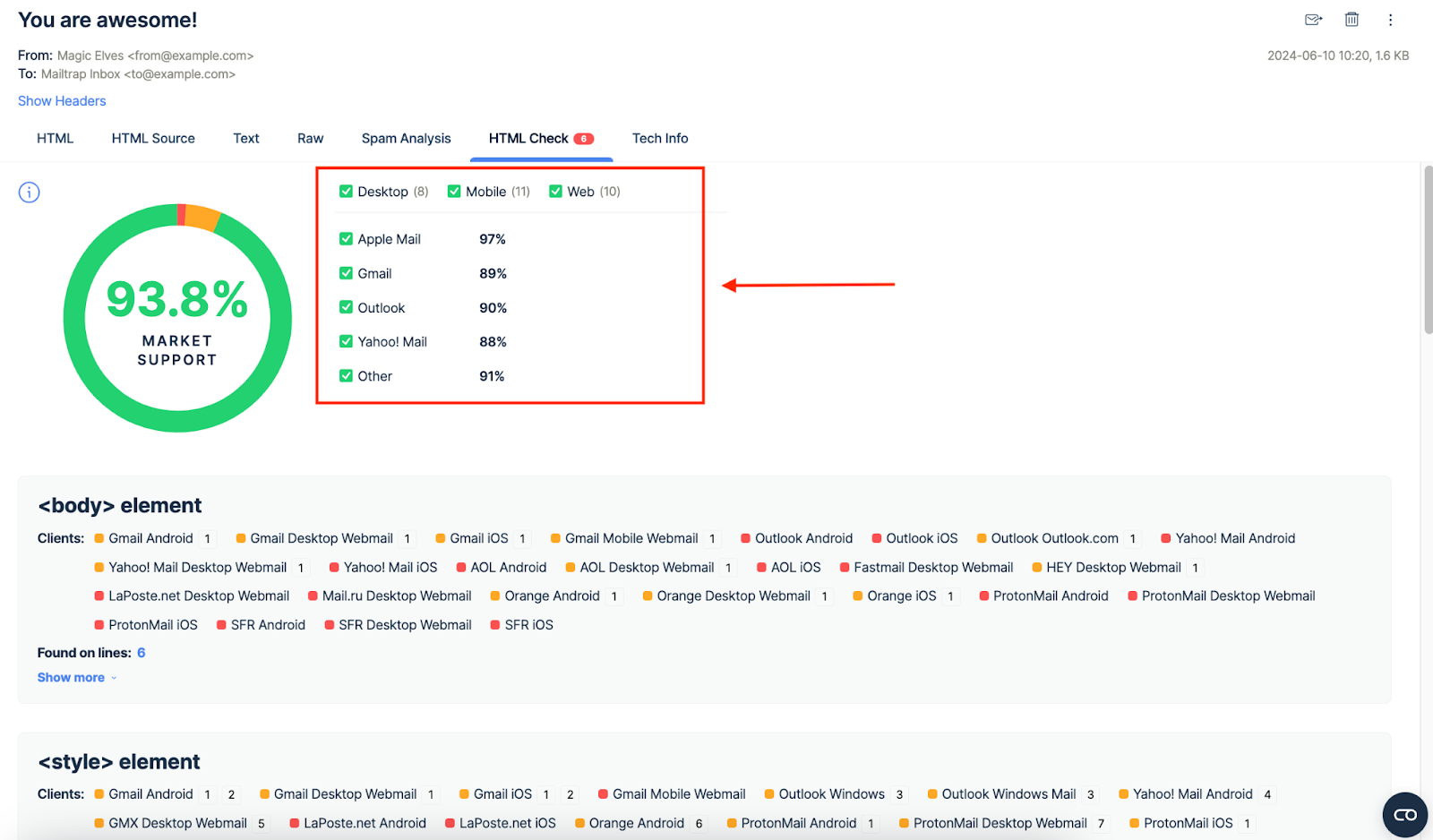Image resolution: width=1433 pixels, height=840 pixels.
Task: Click the HTML Check error count badge
Action: (x=584, y=139)
